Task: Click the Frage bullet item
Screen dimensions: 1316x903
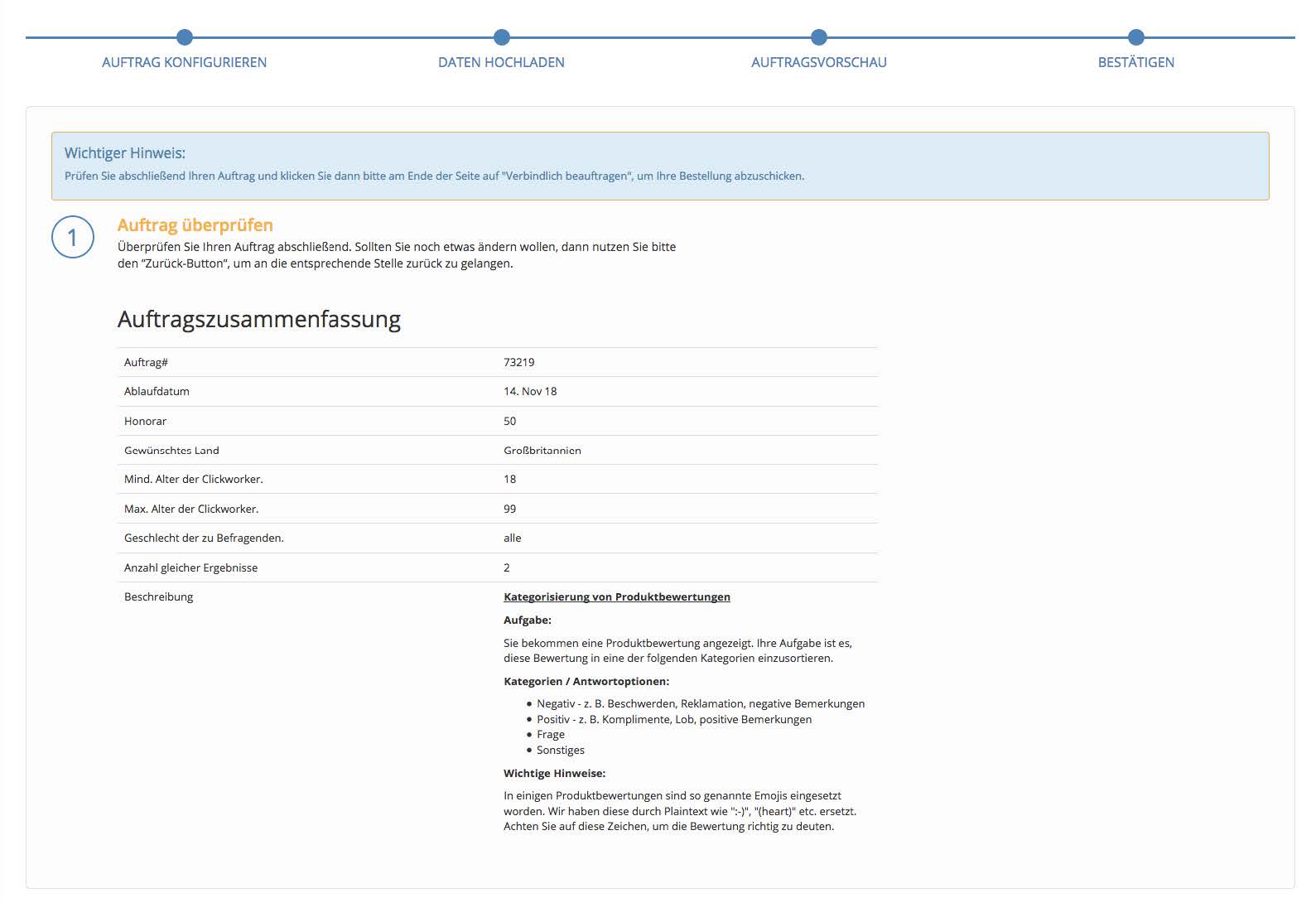Action: (x=551, y=734)
